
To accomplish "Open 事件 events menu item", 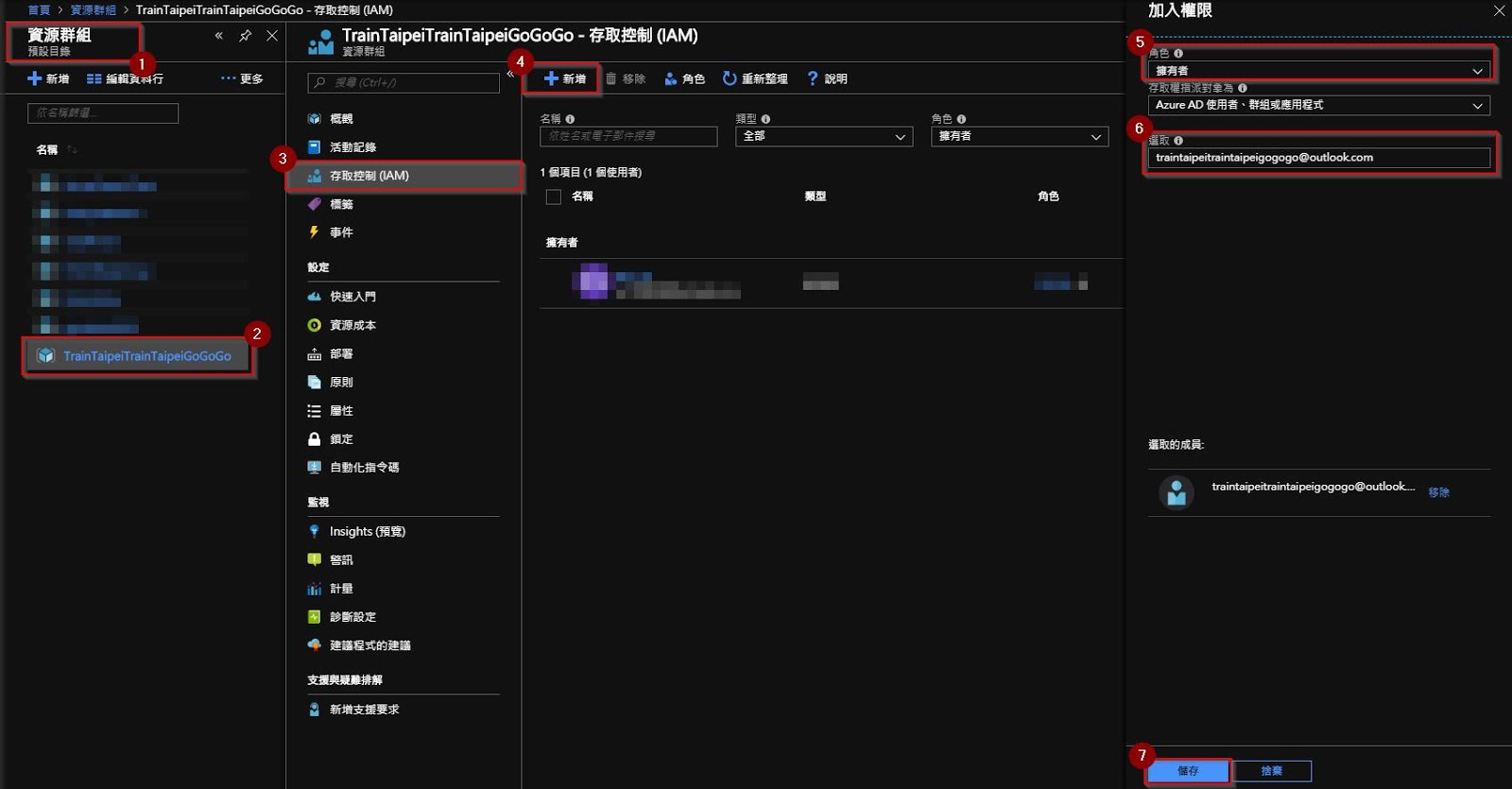I will point(341,232).
